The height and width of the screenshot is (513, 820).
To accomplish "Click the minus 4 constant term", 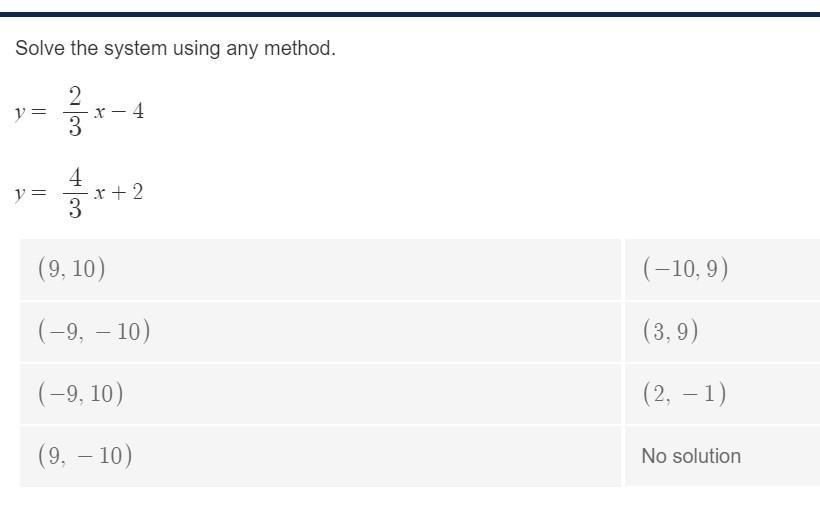I will click(x=128, y=111).
